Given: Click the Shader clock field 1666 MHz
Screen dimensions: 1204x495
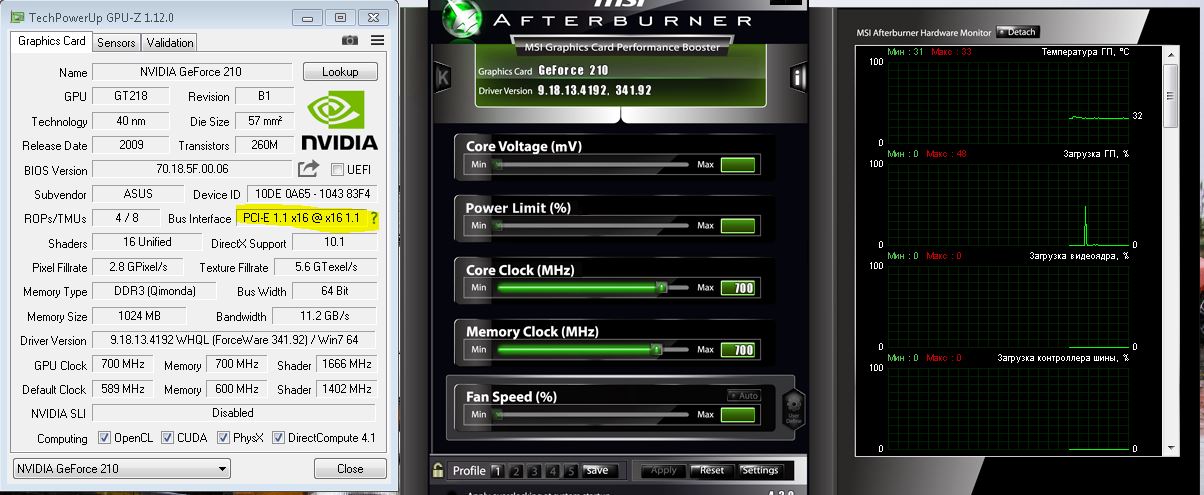Looking at the screenshot, I should 347,365.
